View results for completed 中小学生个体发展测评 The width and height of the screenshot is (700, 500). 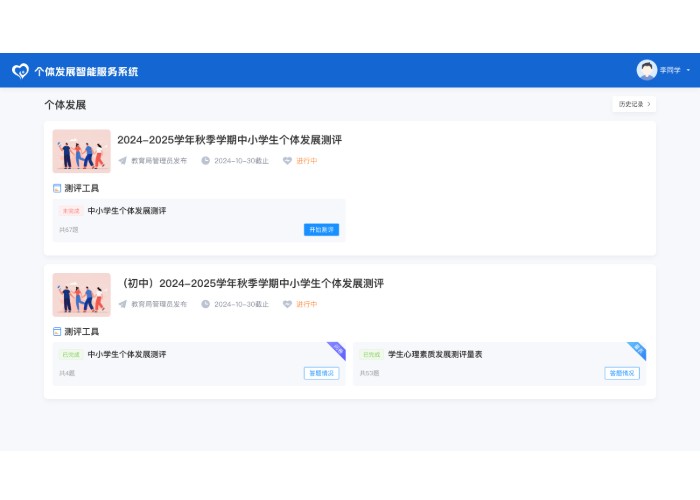click(321, 373)
